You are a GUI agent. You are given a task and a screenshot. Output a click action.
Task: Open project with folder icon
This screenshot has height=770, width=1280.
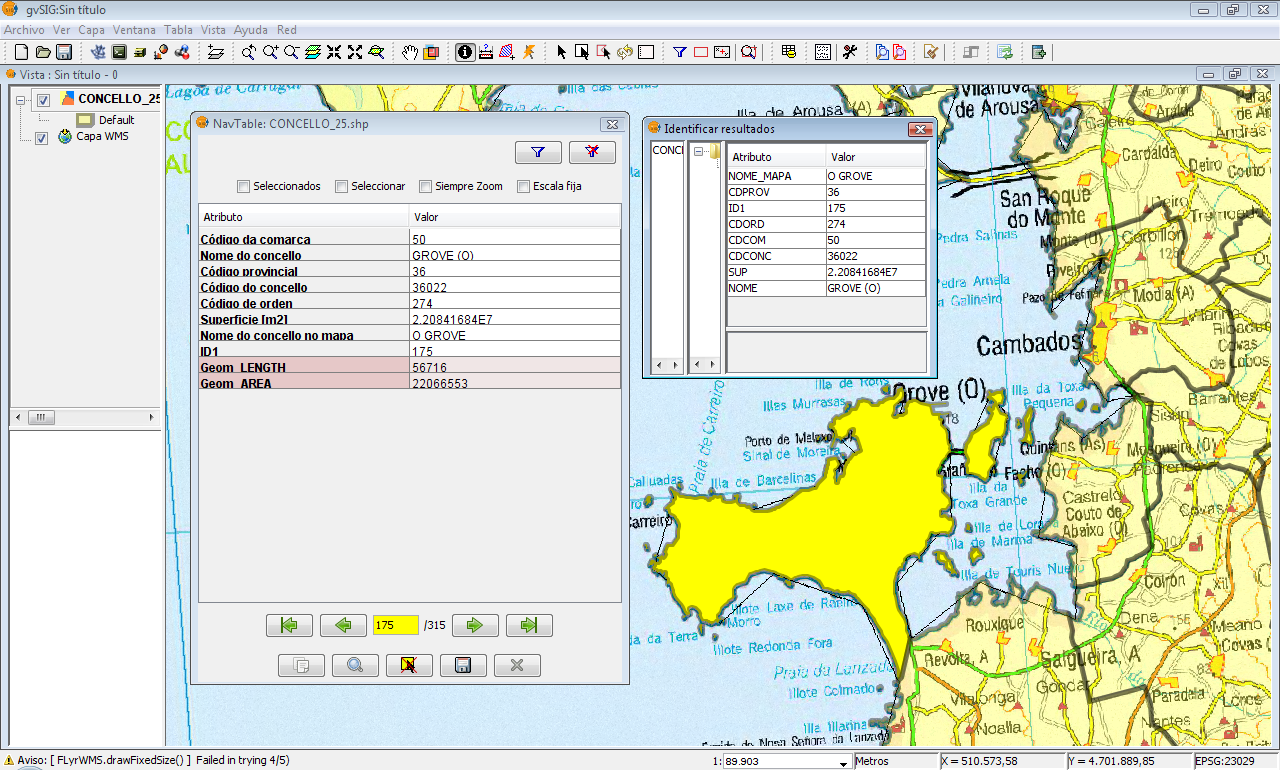click(x=43, y=52)
